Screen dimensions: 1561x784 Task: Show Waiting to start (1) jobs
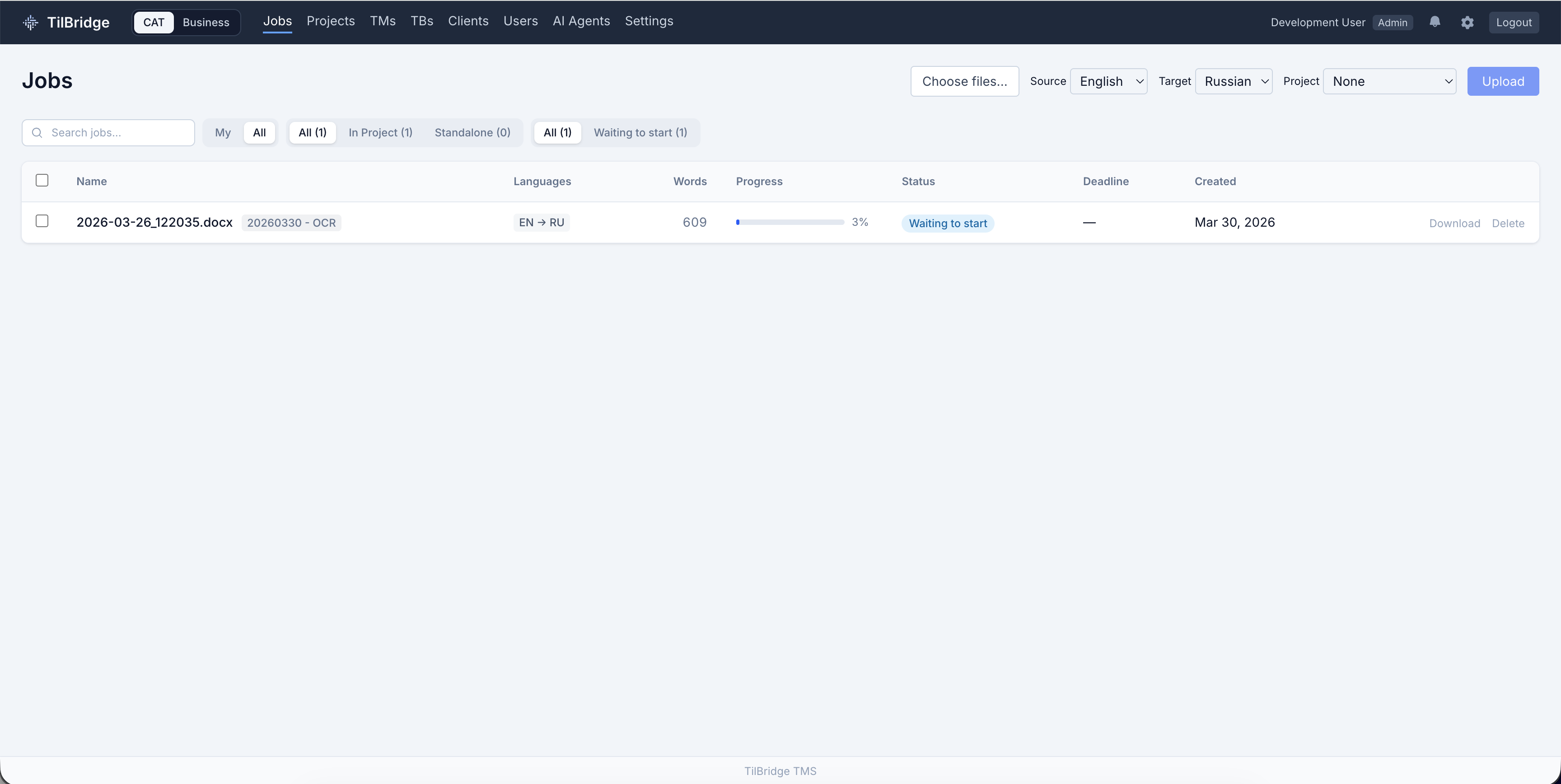[640, 133]
